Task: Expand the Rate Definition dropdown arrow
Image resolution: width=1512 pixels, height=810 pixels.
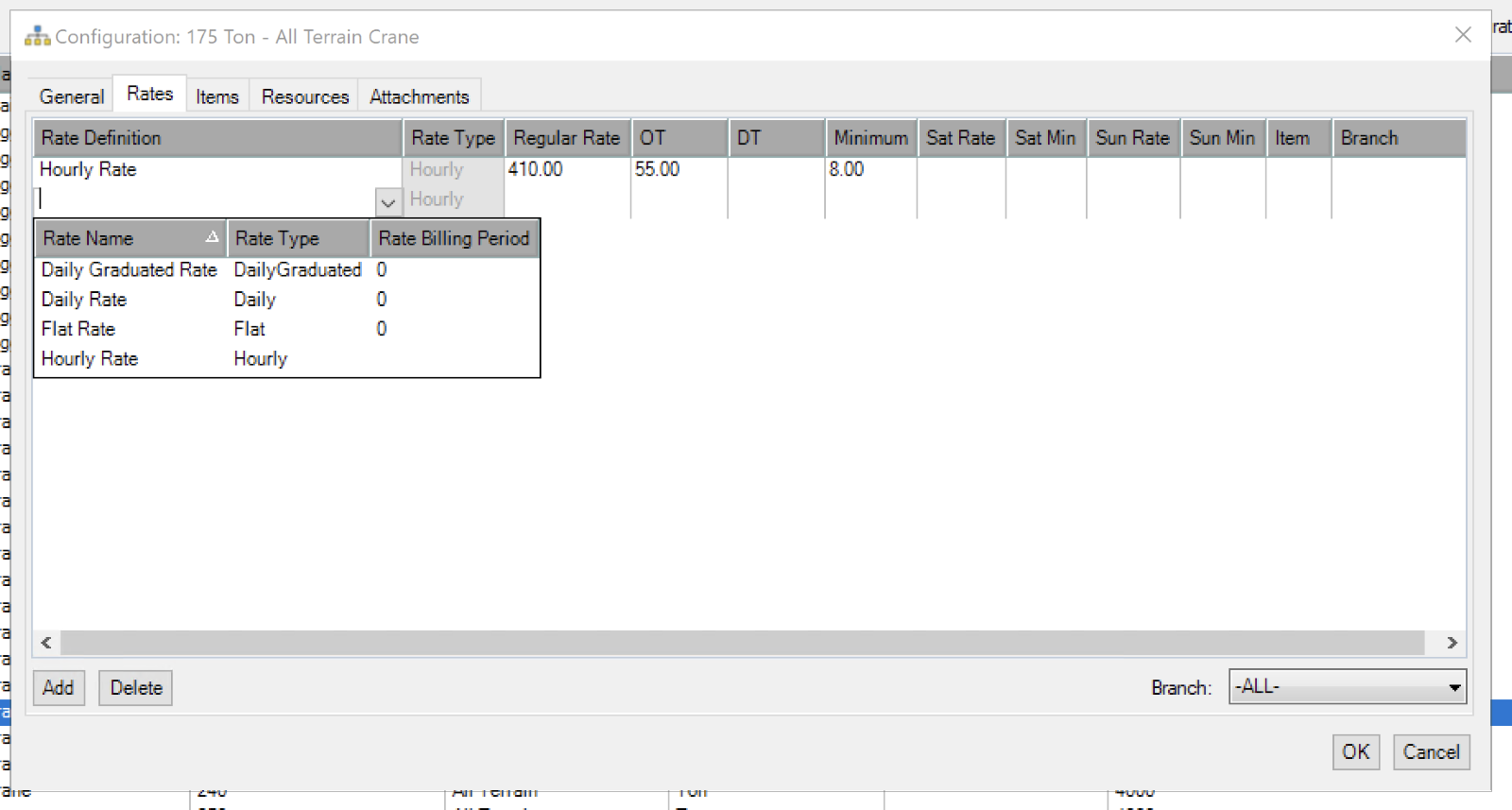Action: pos(387,201)
